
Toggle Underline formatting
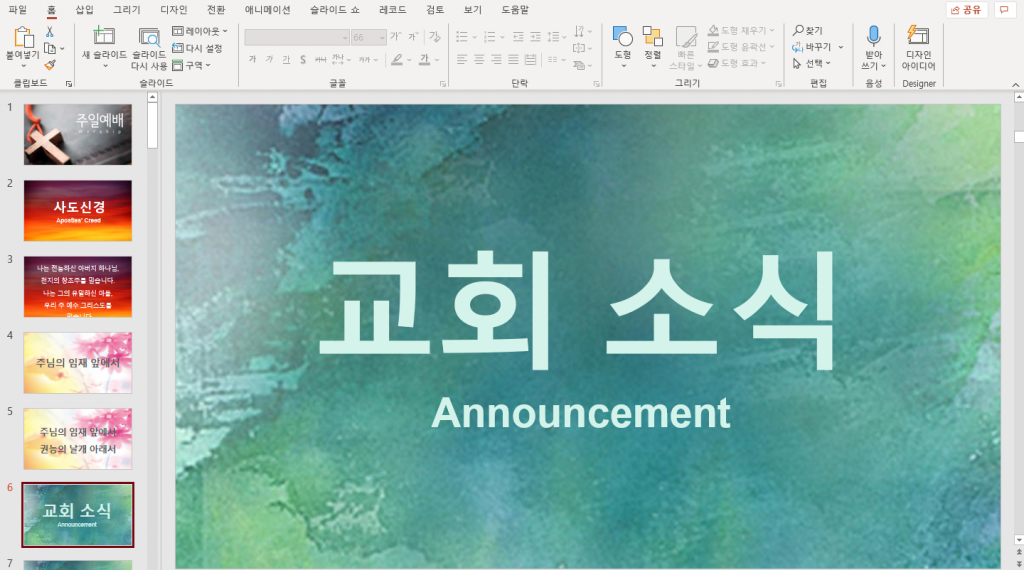286,59
